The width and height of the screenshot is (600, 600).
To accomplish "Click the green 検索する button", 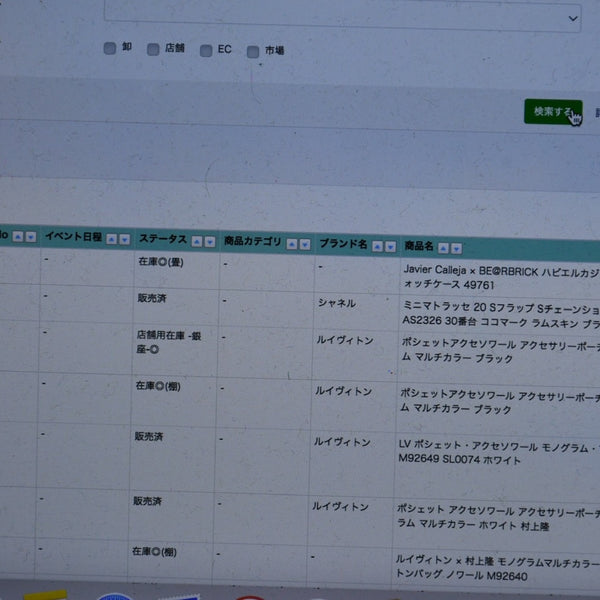I will click(x=553, y=111).
